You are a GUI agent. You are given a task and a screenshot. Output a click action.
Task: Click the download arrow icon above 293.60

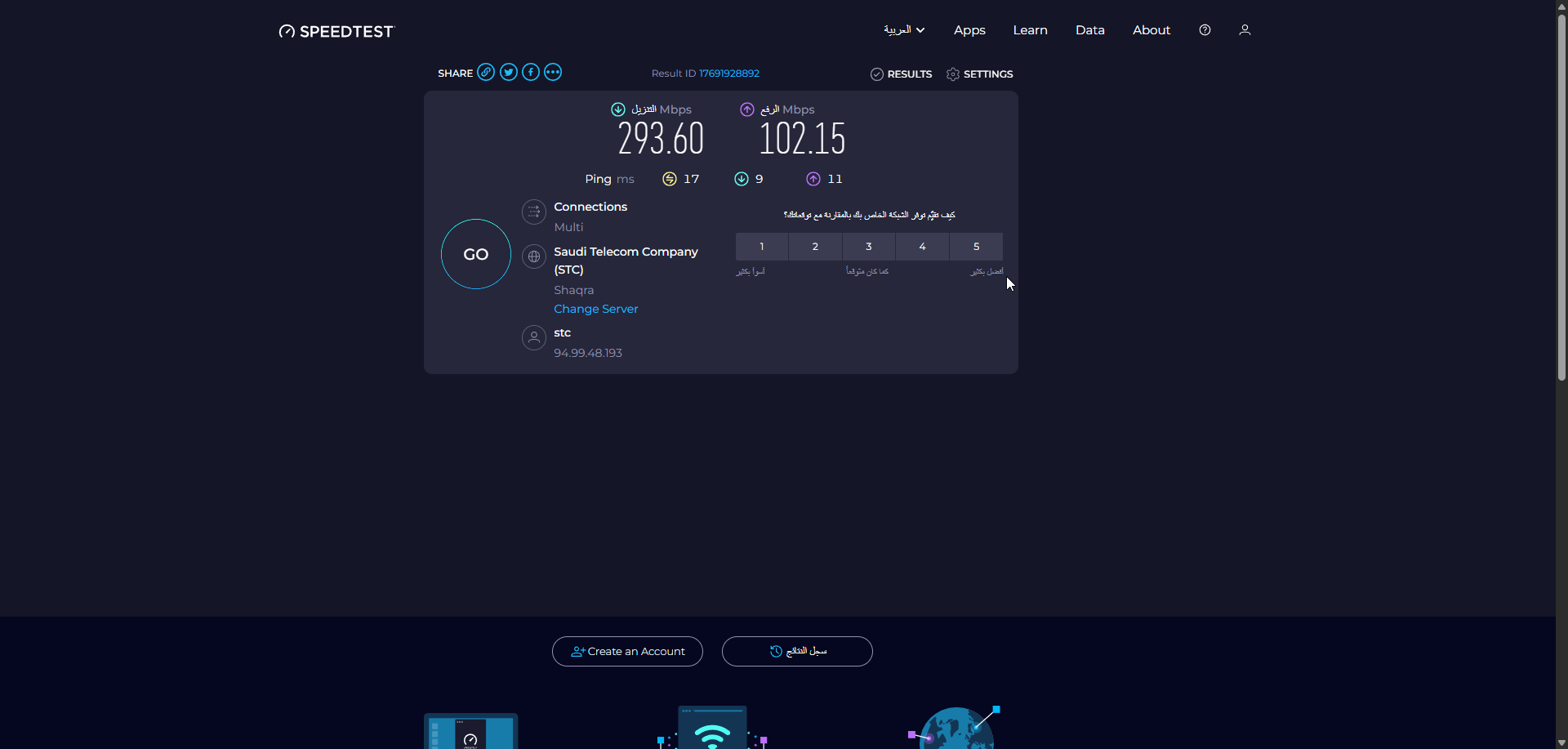click(x=618, y=109)
